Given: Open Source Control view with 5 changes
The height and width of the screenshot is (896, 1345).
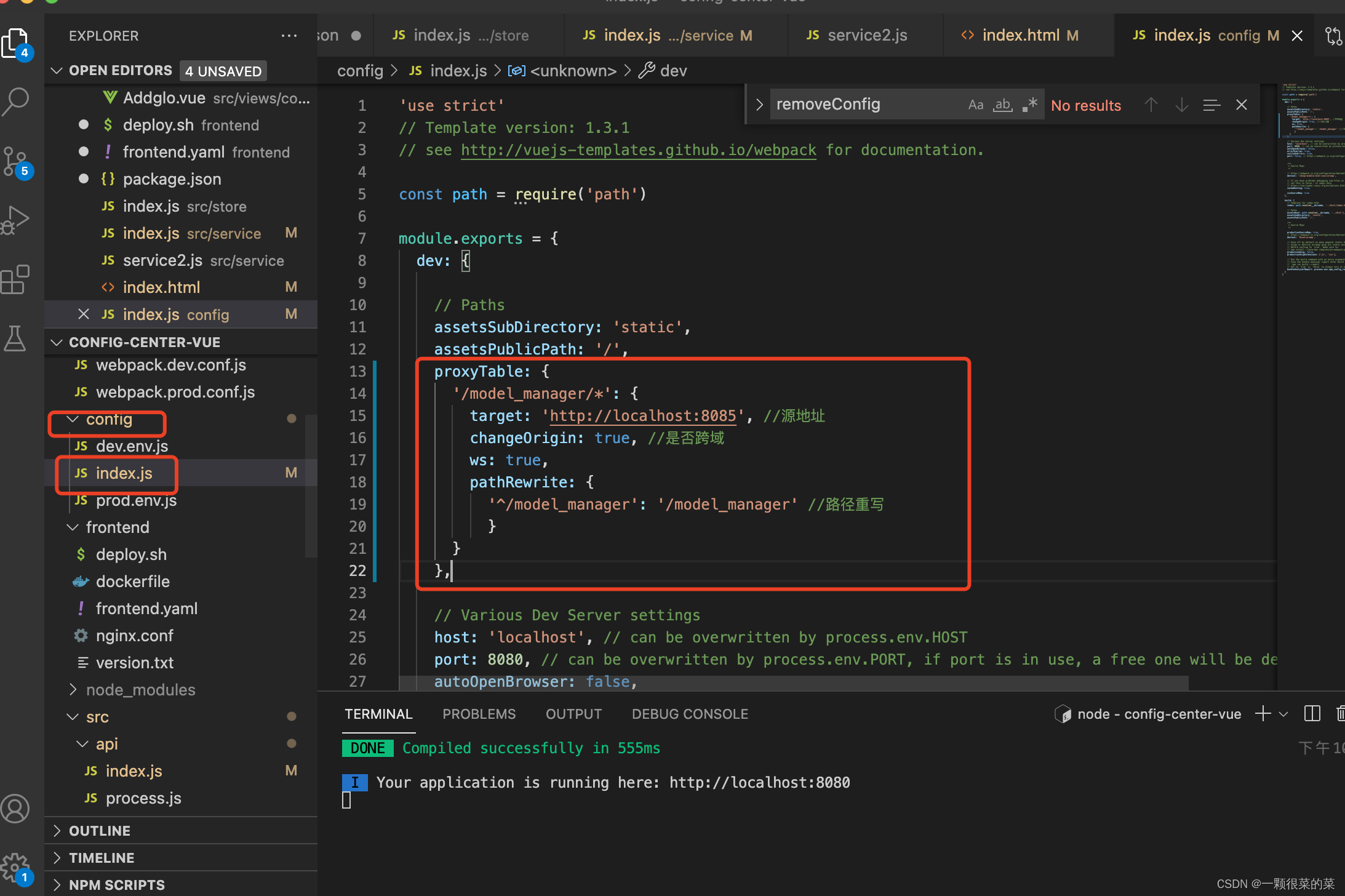Looking at the screenshot, I should (16, 162).
